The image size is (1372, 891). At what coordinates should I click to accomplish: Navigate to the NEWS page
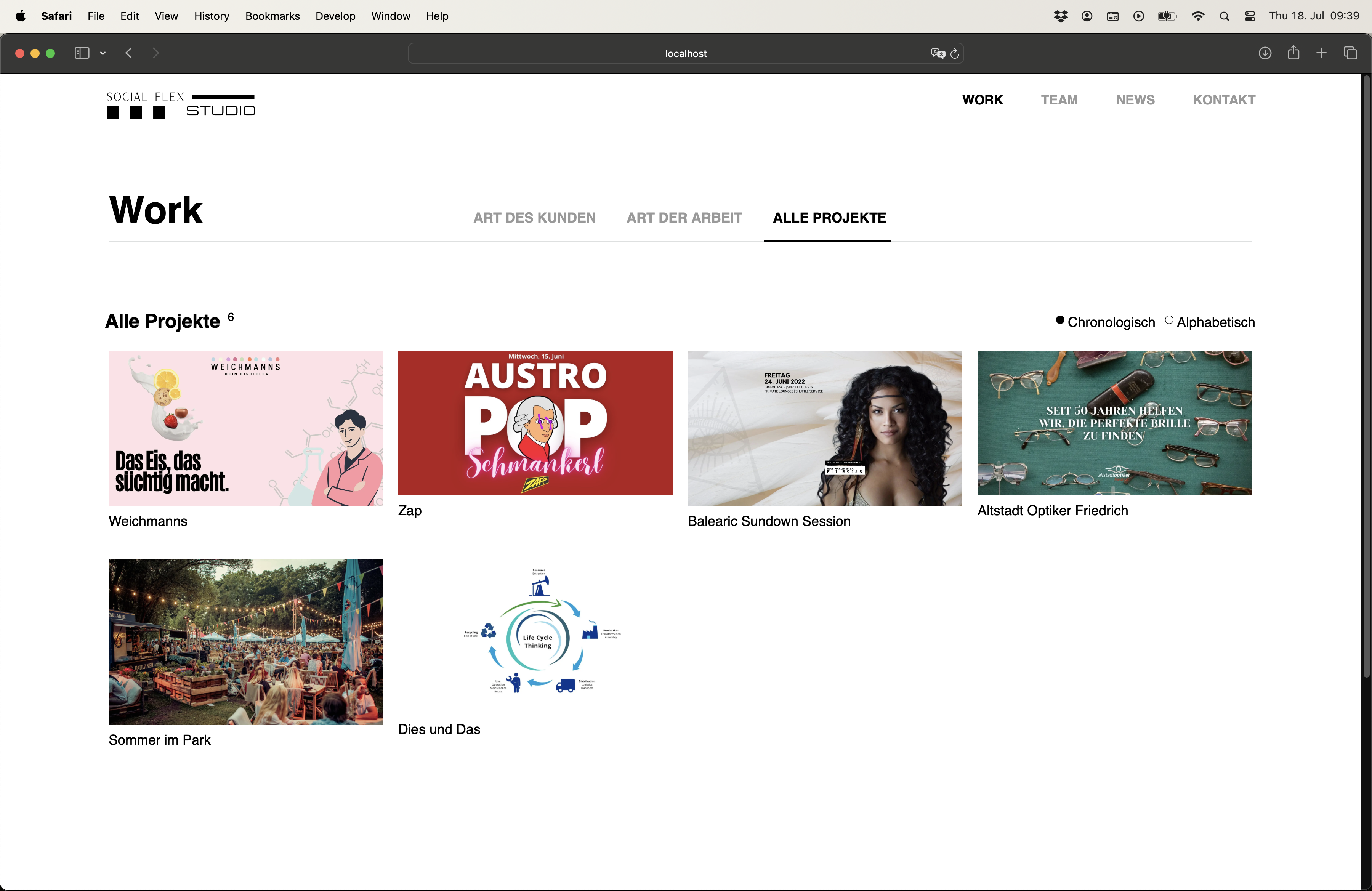pos(1135,100)
